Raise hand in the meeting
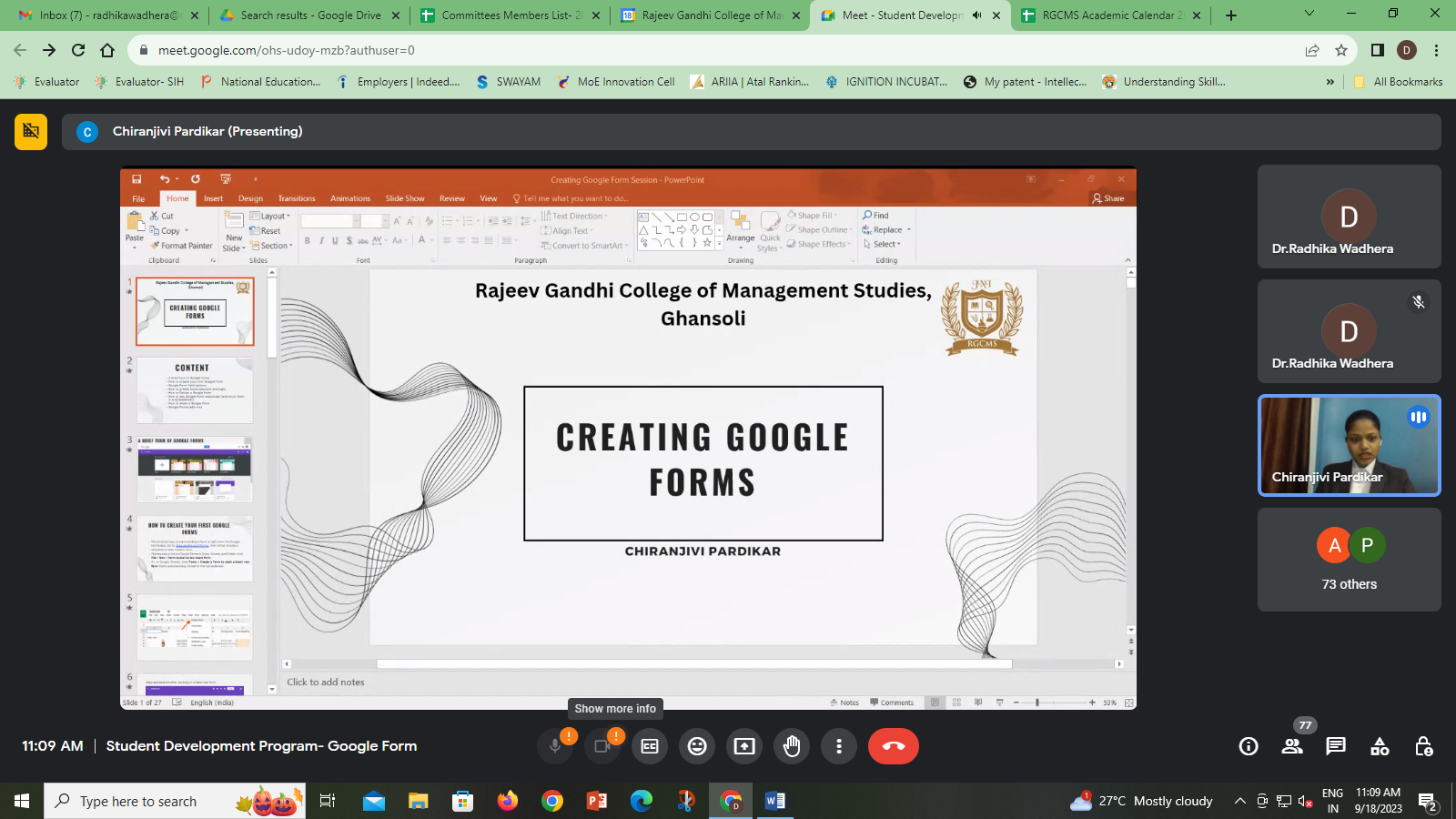This screenshot has height=819, width=1456. point(792,746)
